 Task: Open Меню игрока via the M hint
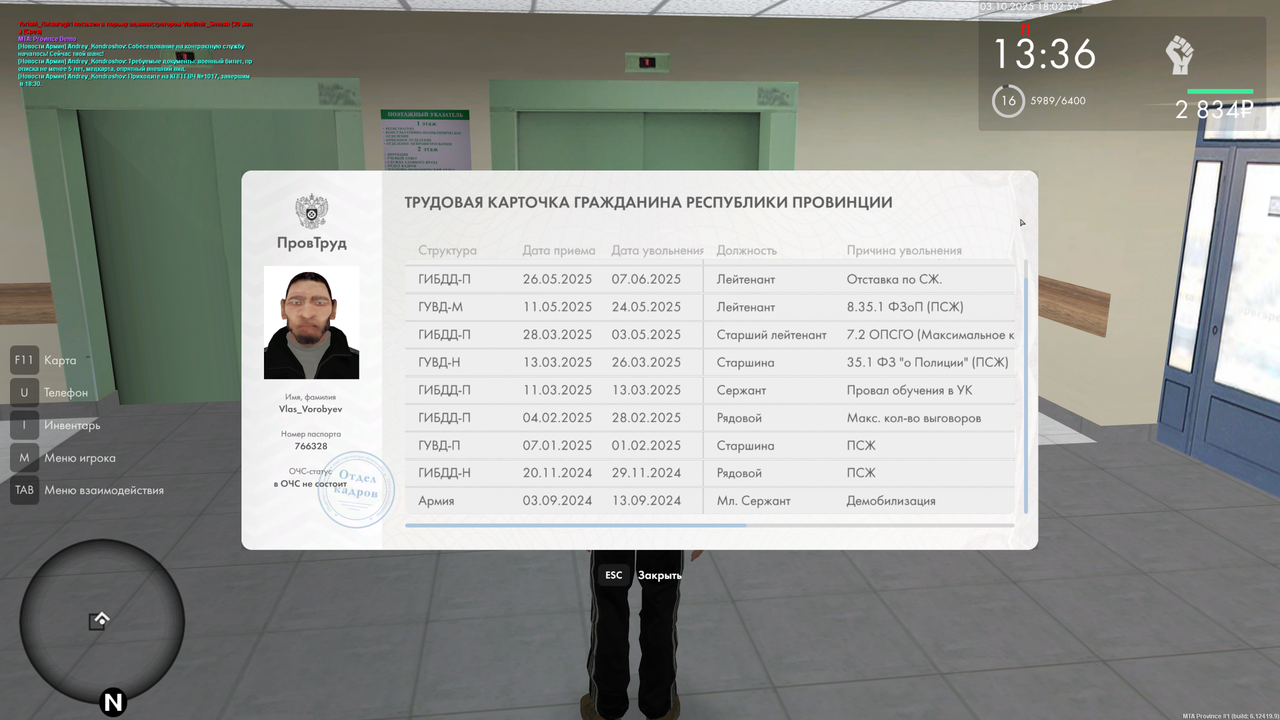click(63, 458)
